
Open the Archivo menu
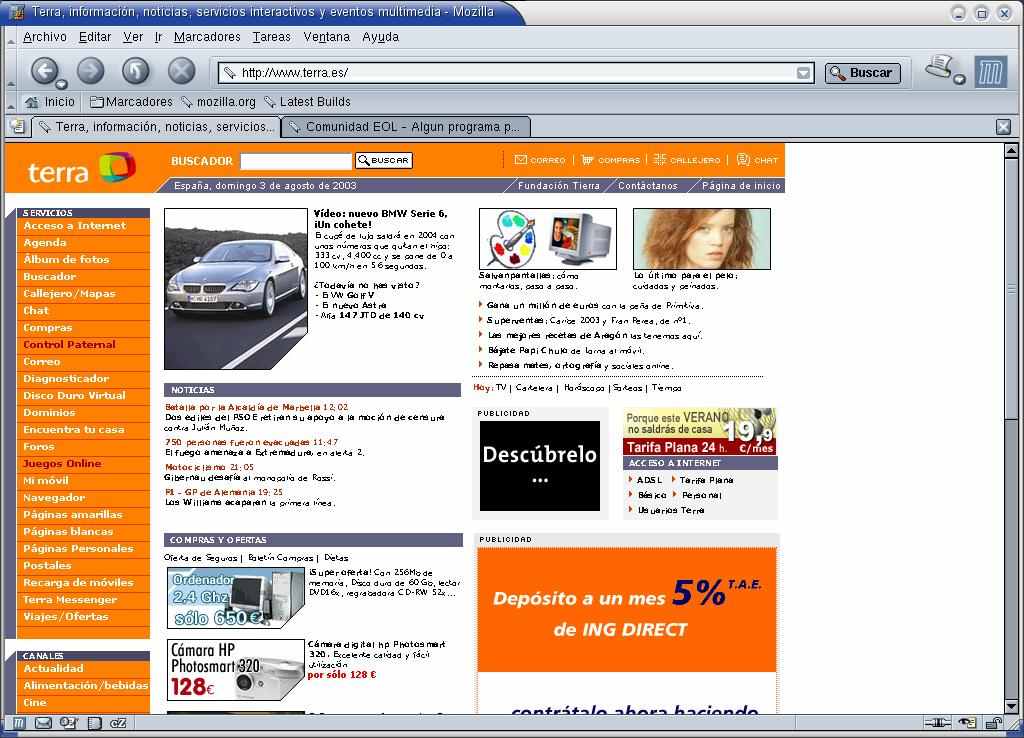tap(45, 37)
